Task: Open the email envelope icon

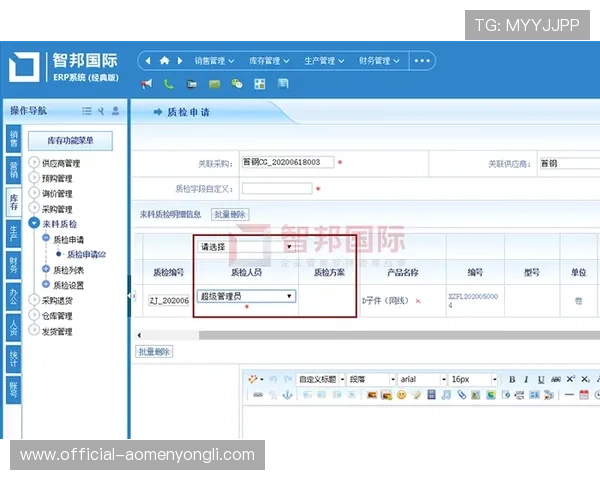Action: pos(214,84)
